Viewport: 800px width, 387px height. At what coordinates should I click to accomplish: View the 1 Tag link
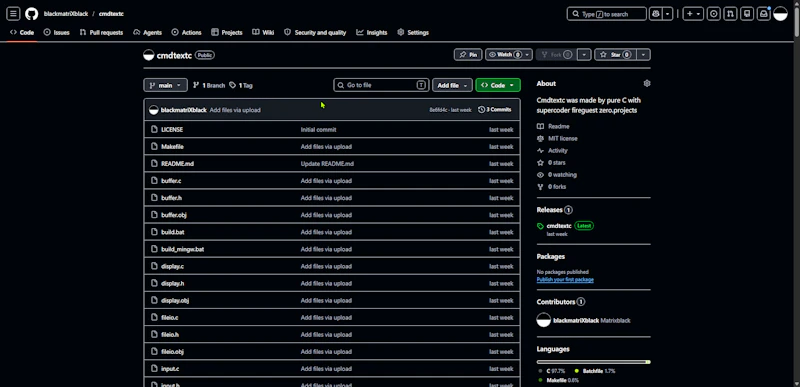pos(241,86)
